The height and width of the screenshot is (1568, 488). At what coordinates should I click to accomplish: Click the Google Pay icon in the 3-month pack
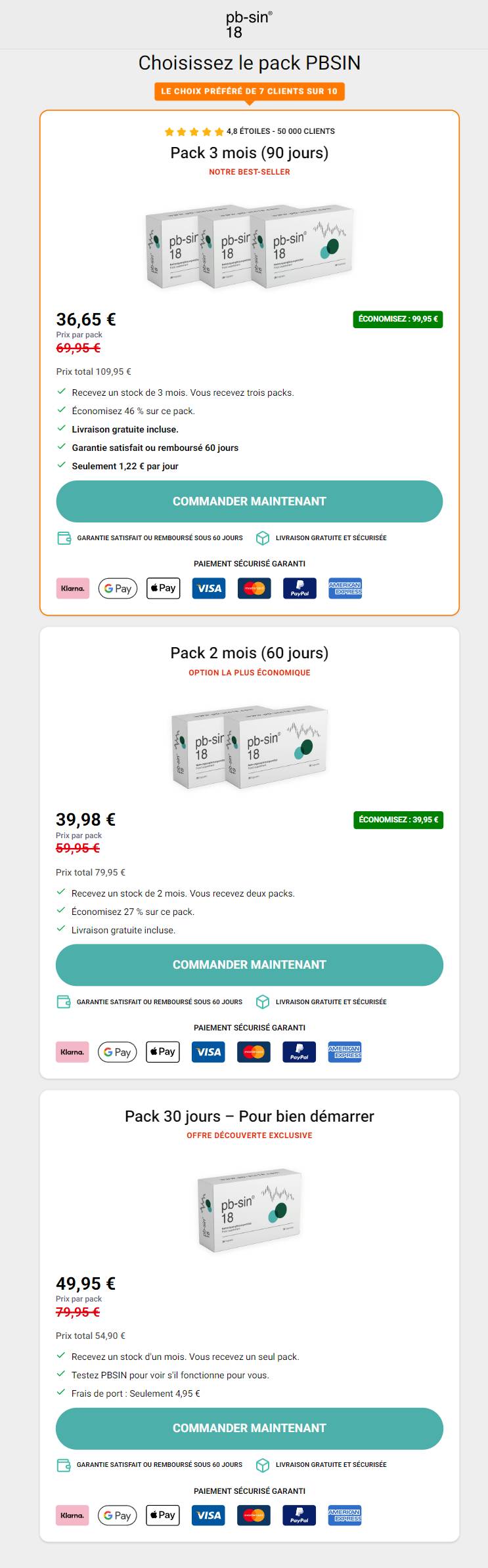(x=118, y=588)
